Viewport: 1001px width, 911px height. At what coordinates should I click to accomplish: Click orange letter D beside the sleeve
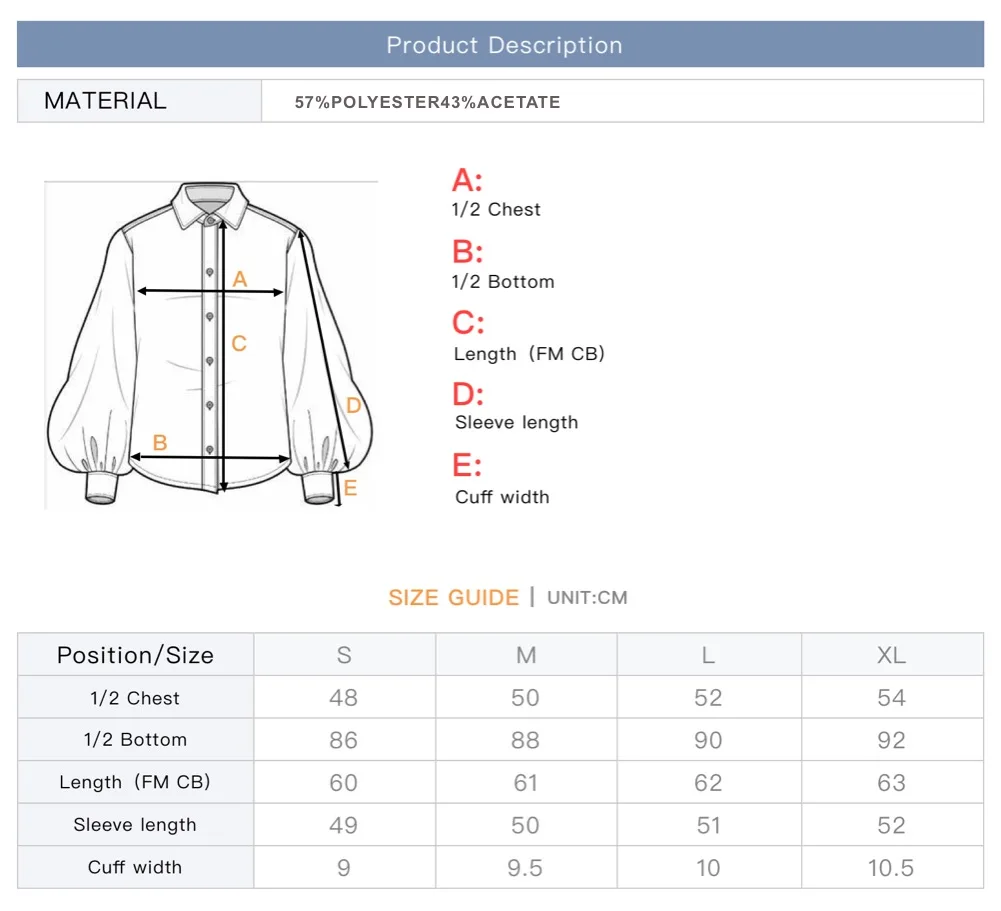coord(353,406)
